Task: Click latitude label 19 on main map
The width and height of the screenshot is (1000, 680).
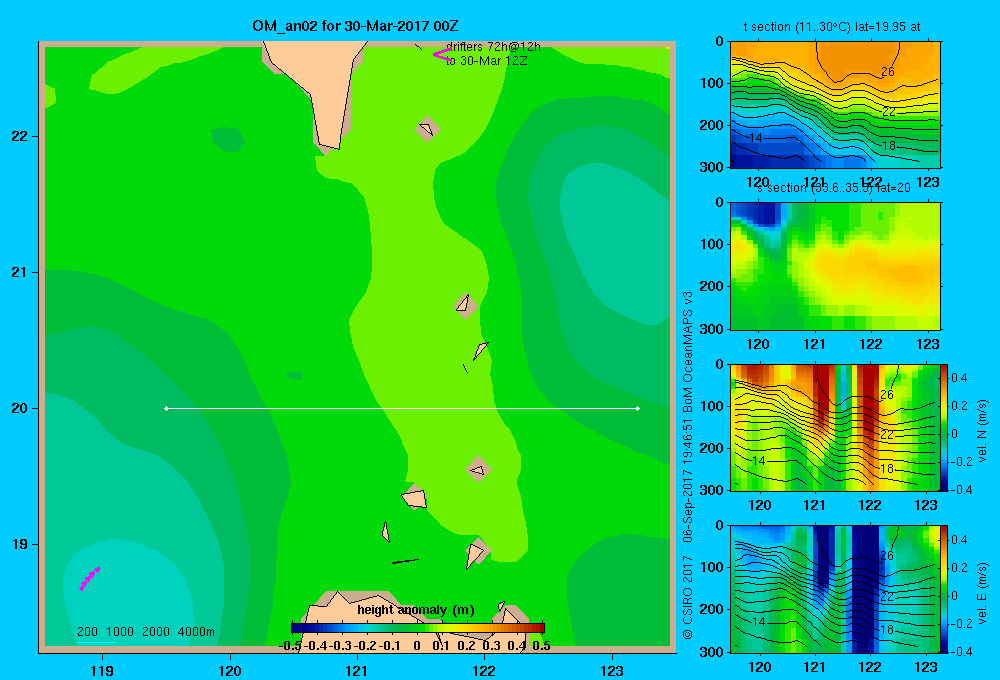Action: coord(19,544)
